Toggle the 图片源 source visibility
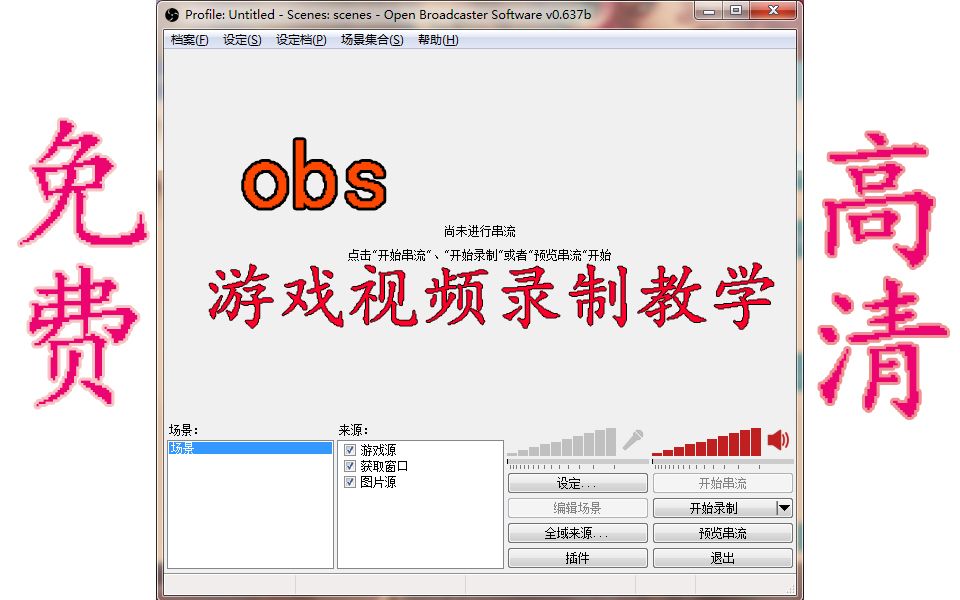The image size is (960, 600). click(x=349, y=481)
